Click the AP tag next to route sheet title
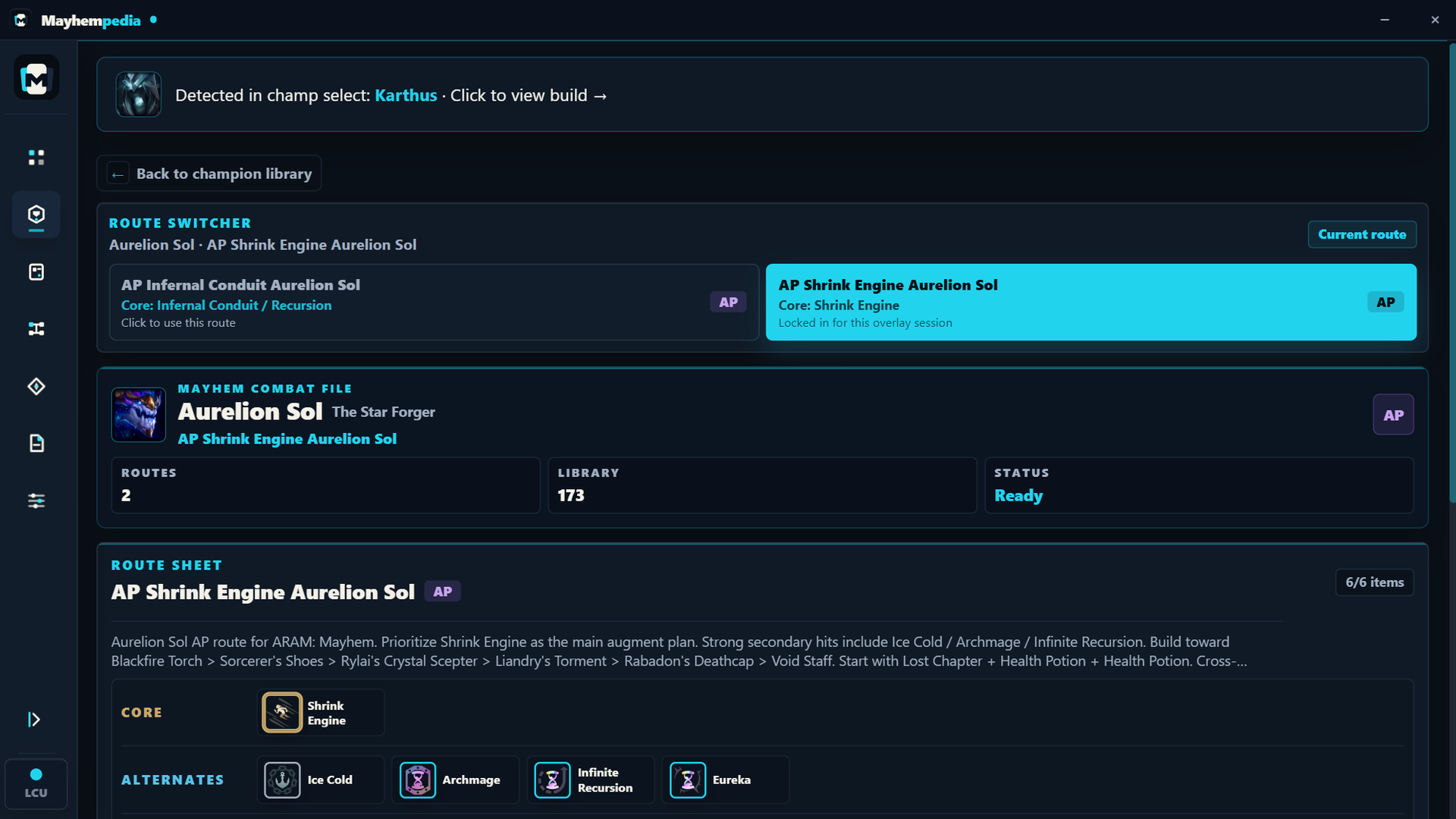 [x=442, y=591]
